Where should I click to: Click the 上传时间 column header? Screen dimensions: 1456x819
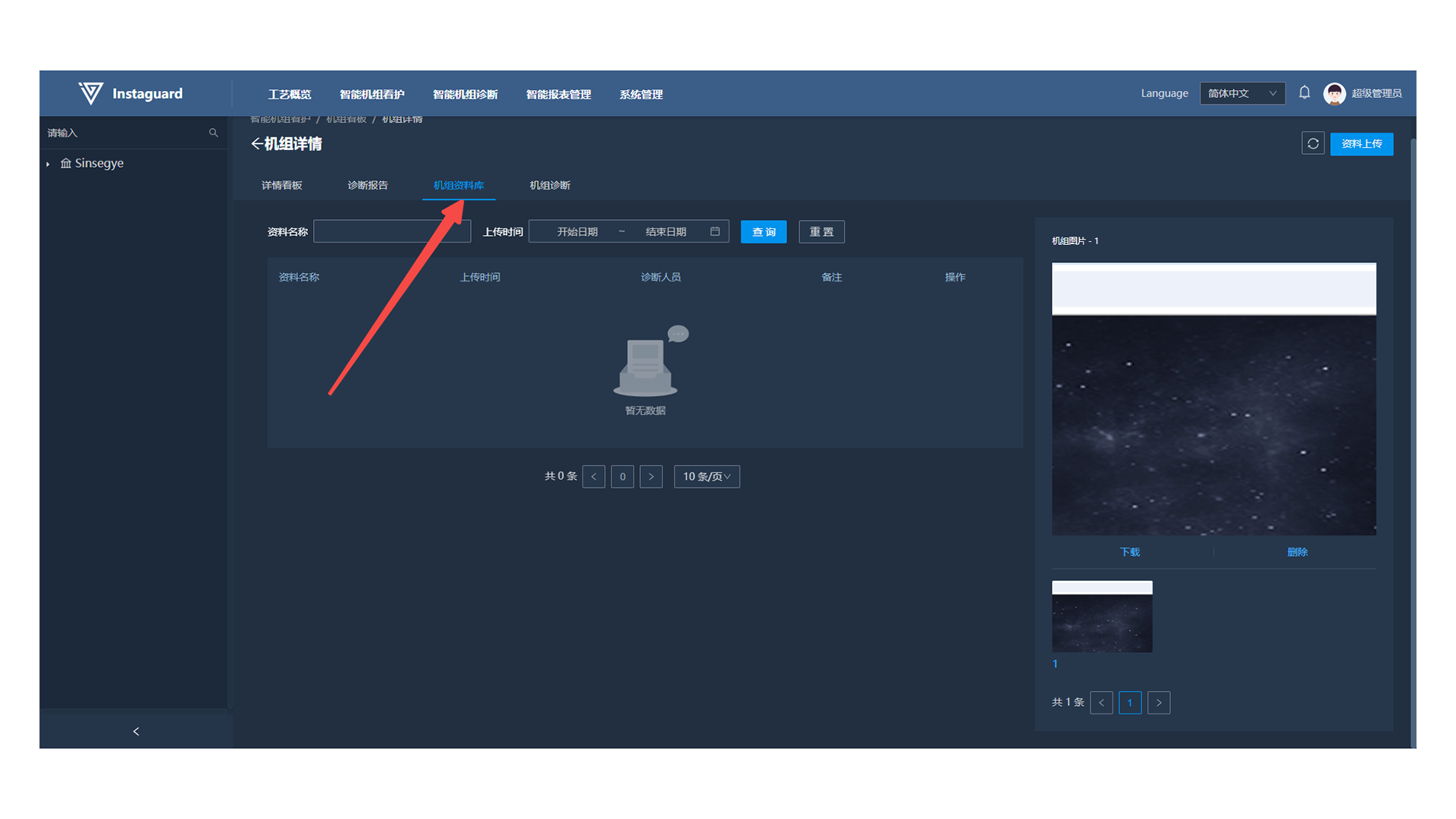pos(480,277)
